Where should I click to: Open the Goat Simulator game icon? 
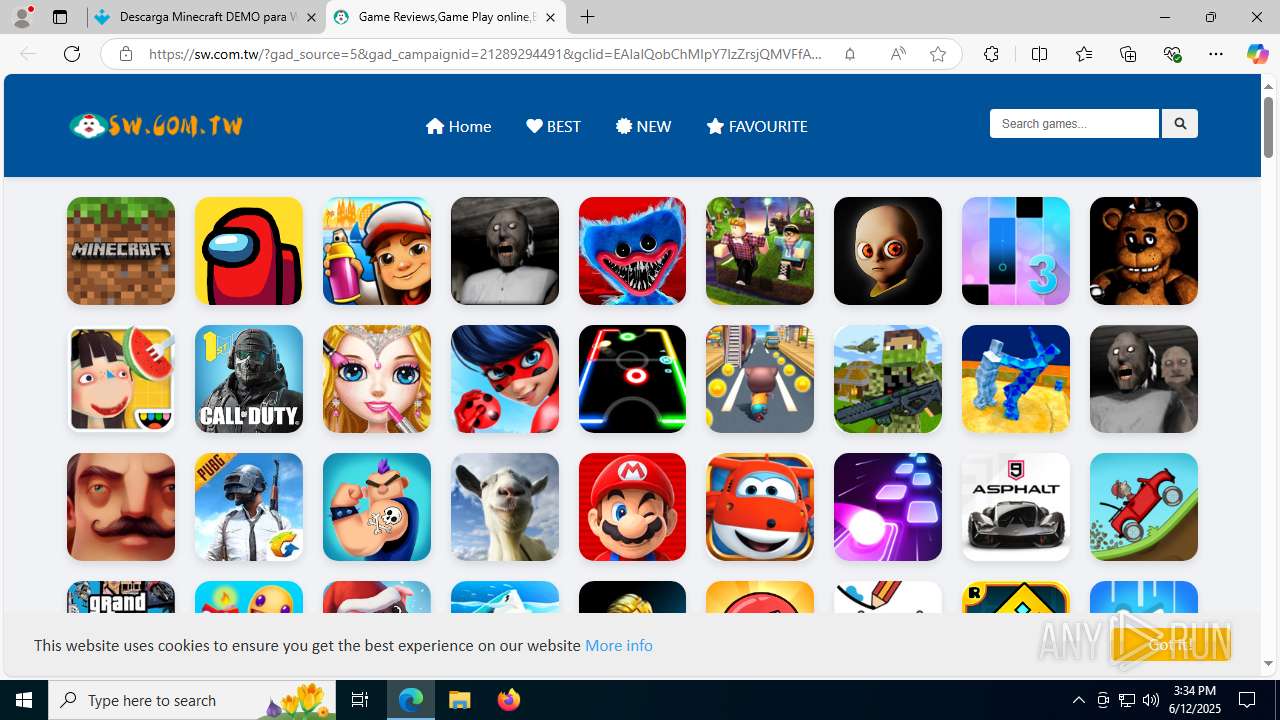pos(505,507)
